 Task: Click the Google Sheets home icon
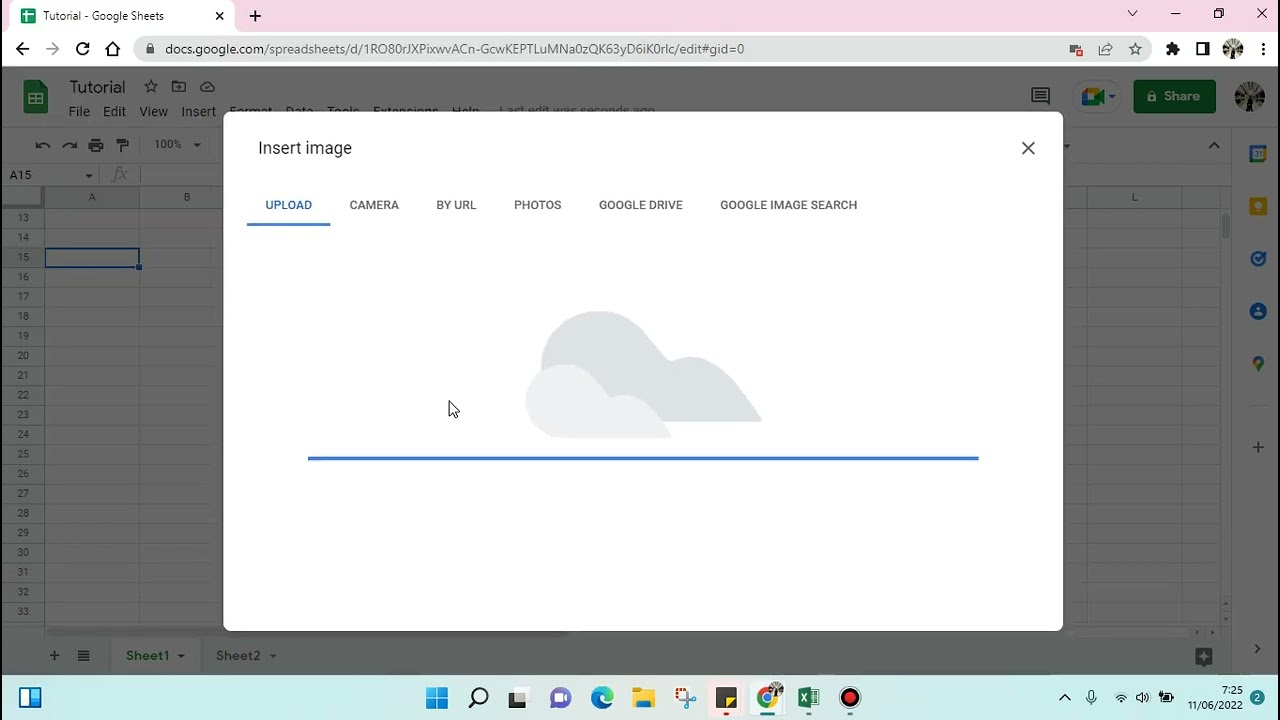(x=36, y=97)
